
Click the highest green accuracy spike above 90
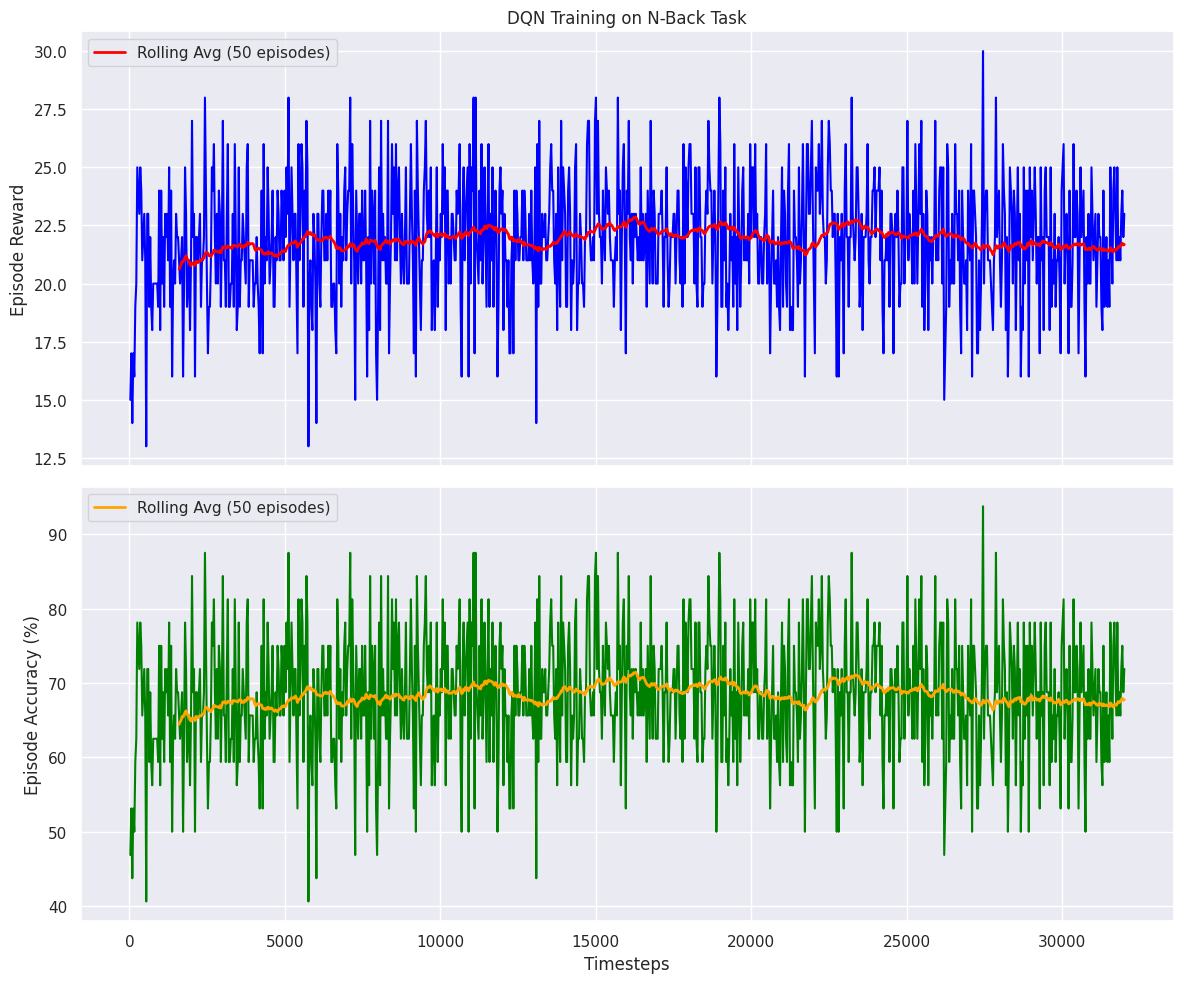click(982, 507)
